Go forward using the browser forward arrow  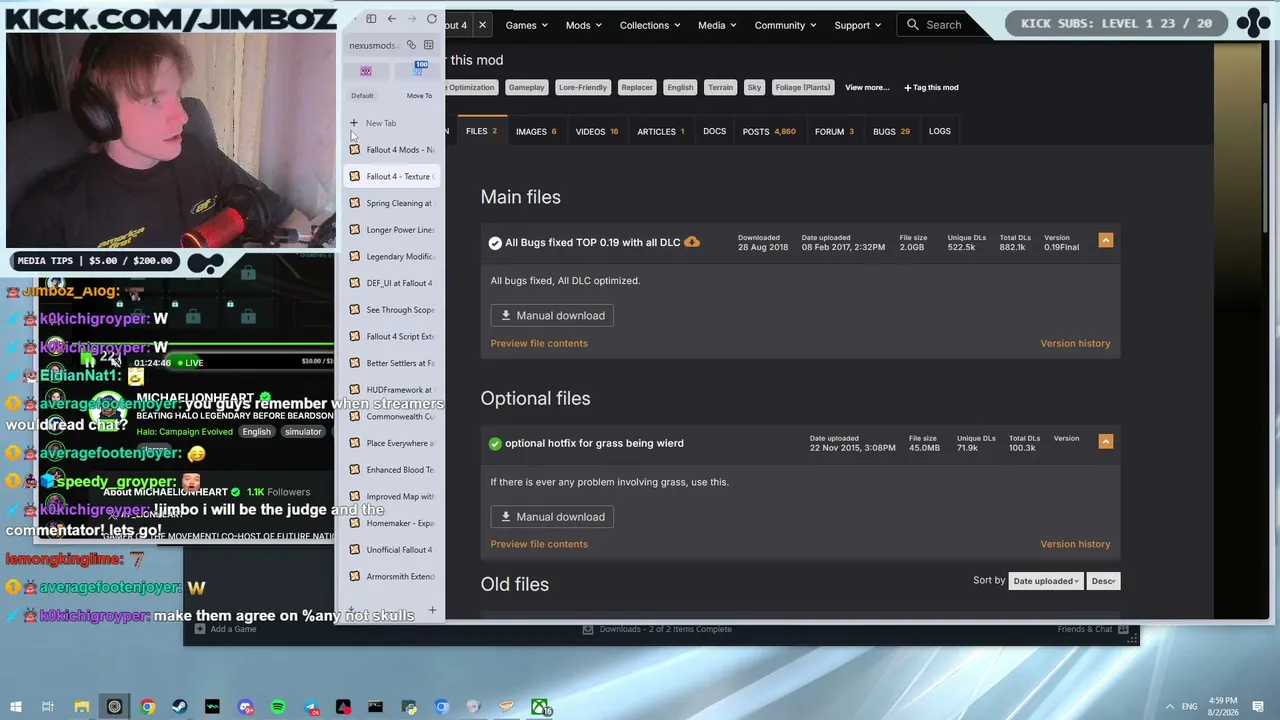(x=412, y=19)
